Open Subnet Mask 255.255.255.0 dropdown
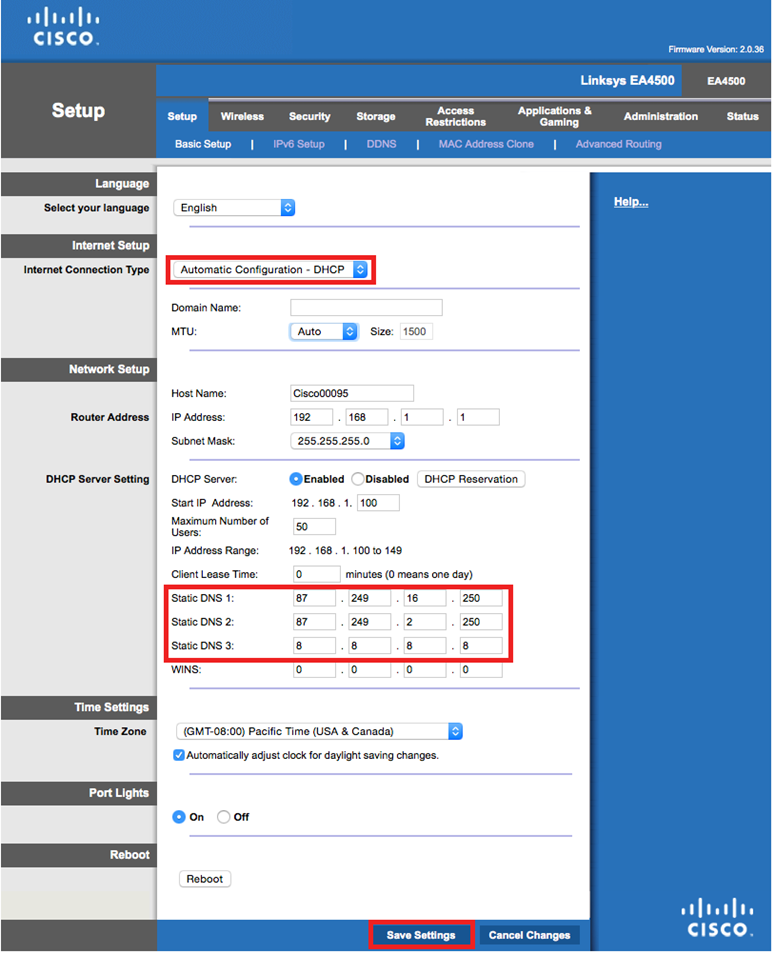The image size is (775, 954). 347,441
